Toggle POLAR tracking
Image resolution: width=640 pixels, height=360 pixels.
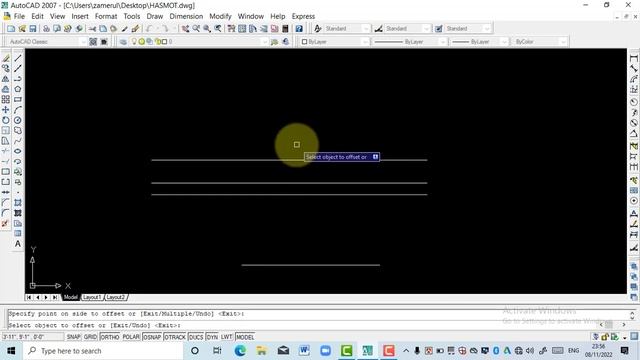point(131,337)
